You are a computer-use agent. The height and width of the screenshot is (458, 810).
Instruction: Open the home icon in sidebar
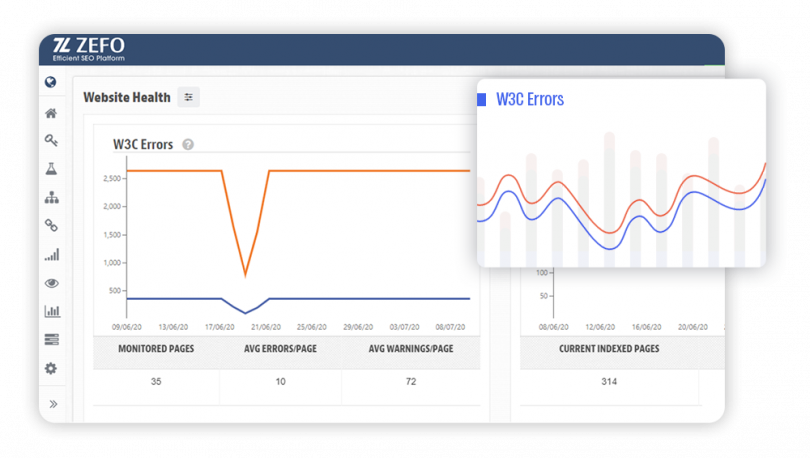coord(51,113)
